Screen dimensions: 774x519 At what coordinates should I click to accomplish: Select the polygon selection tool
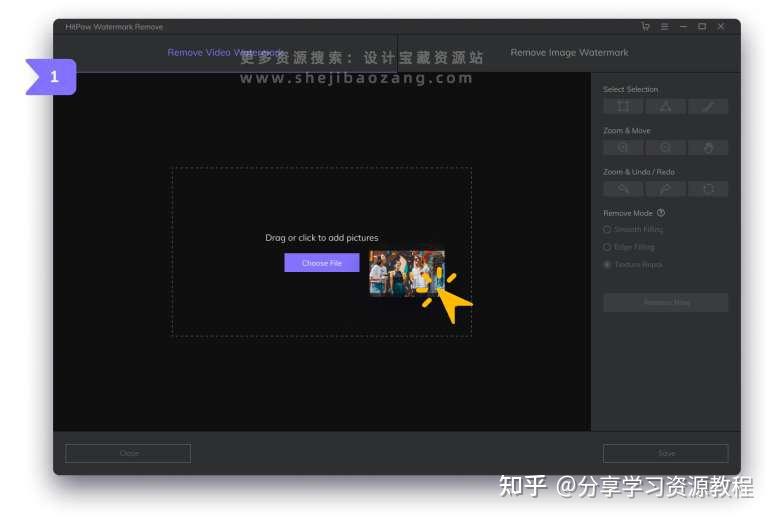(x=665, y=106)
